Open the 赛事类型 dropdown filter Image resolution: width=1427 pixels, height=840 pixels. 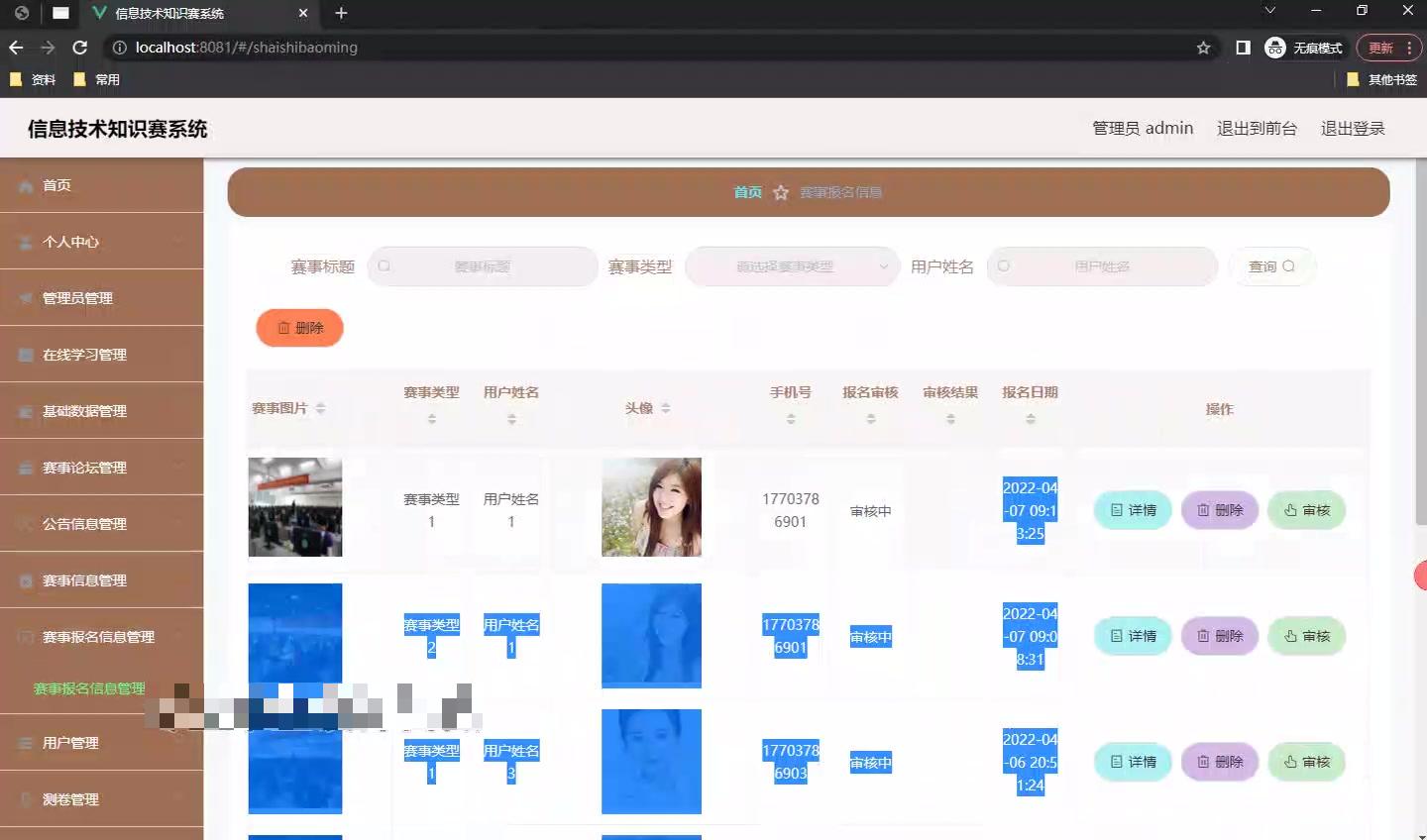tap(792, 265)
